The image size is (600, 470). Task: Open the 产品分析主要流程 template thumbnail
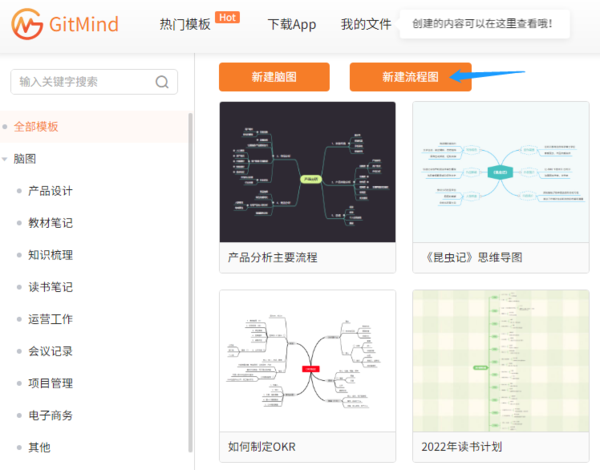(307, 171)
